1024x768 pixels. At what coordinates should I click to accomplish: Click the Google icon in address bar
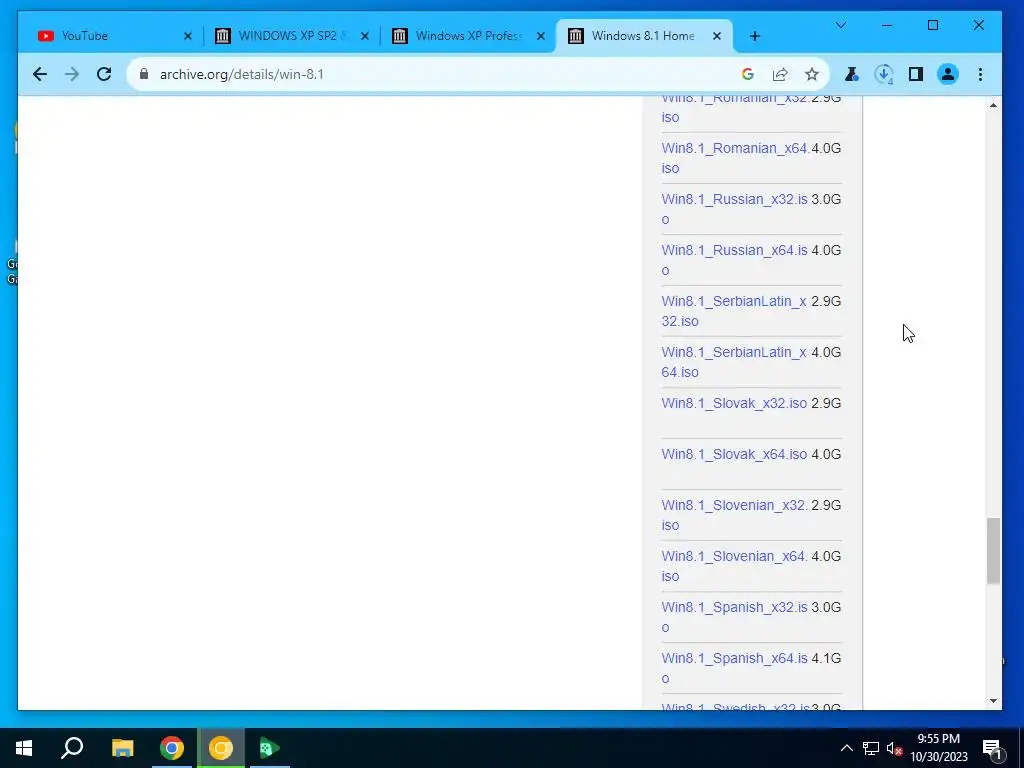point(748,74)
